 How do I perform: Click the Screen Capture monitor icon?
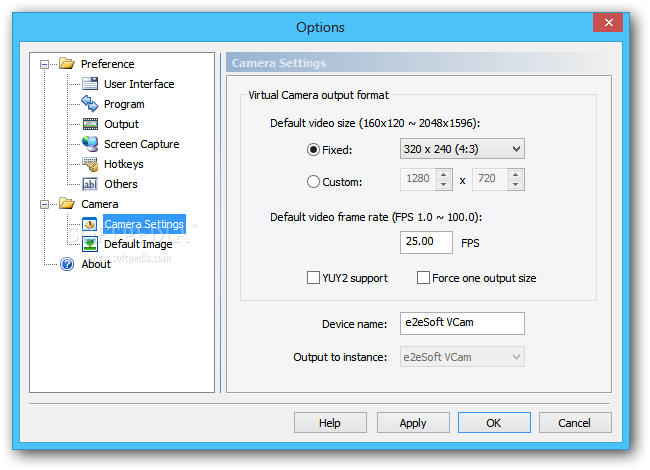click(90, 144)
